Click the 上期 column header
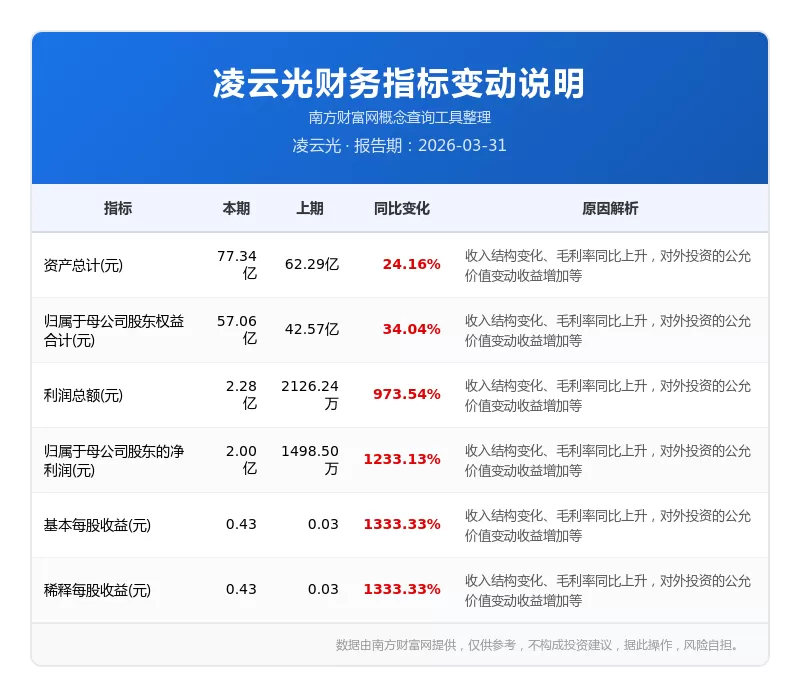The width and height of the screenshot is (800, 697). pyautogui.click(x=310, y=208)
